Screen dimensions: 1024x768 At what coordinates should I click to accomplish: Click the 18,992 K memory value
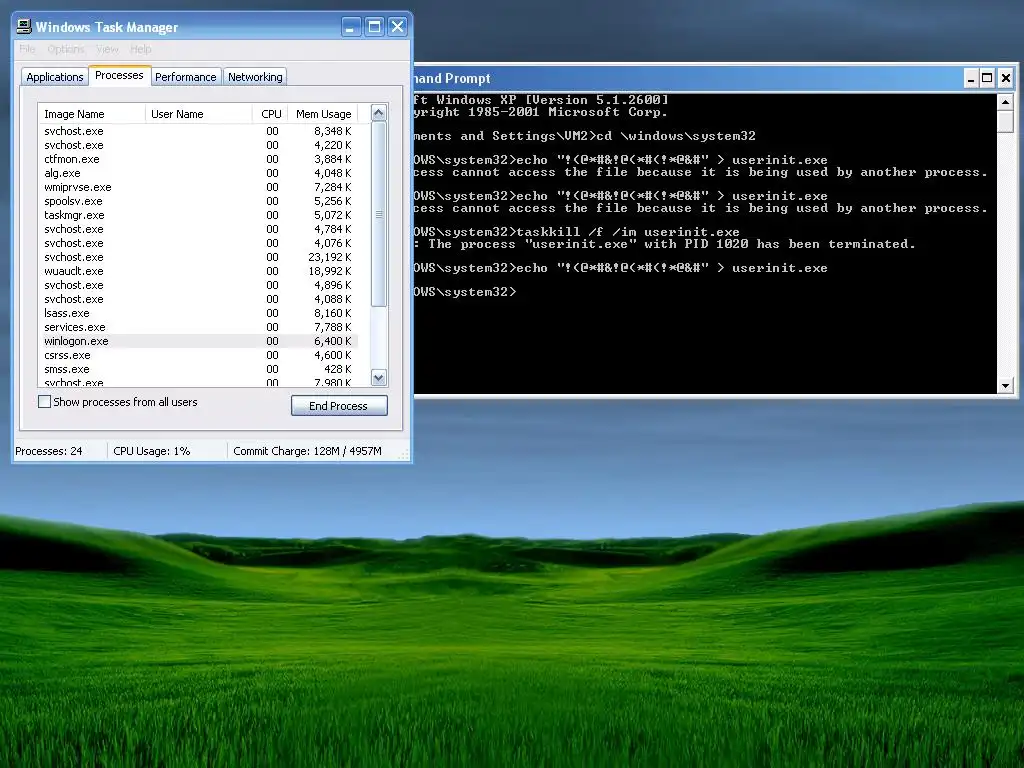(330, 271)
